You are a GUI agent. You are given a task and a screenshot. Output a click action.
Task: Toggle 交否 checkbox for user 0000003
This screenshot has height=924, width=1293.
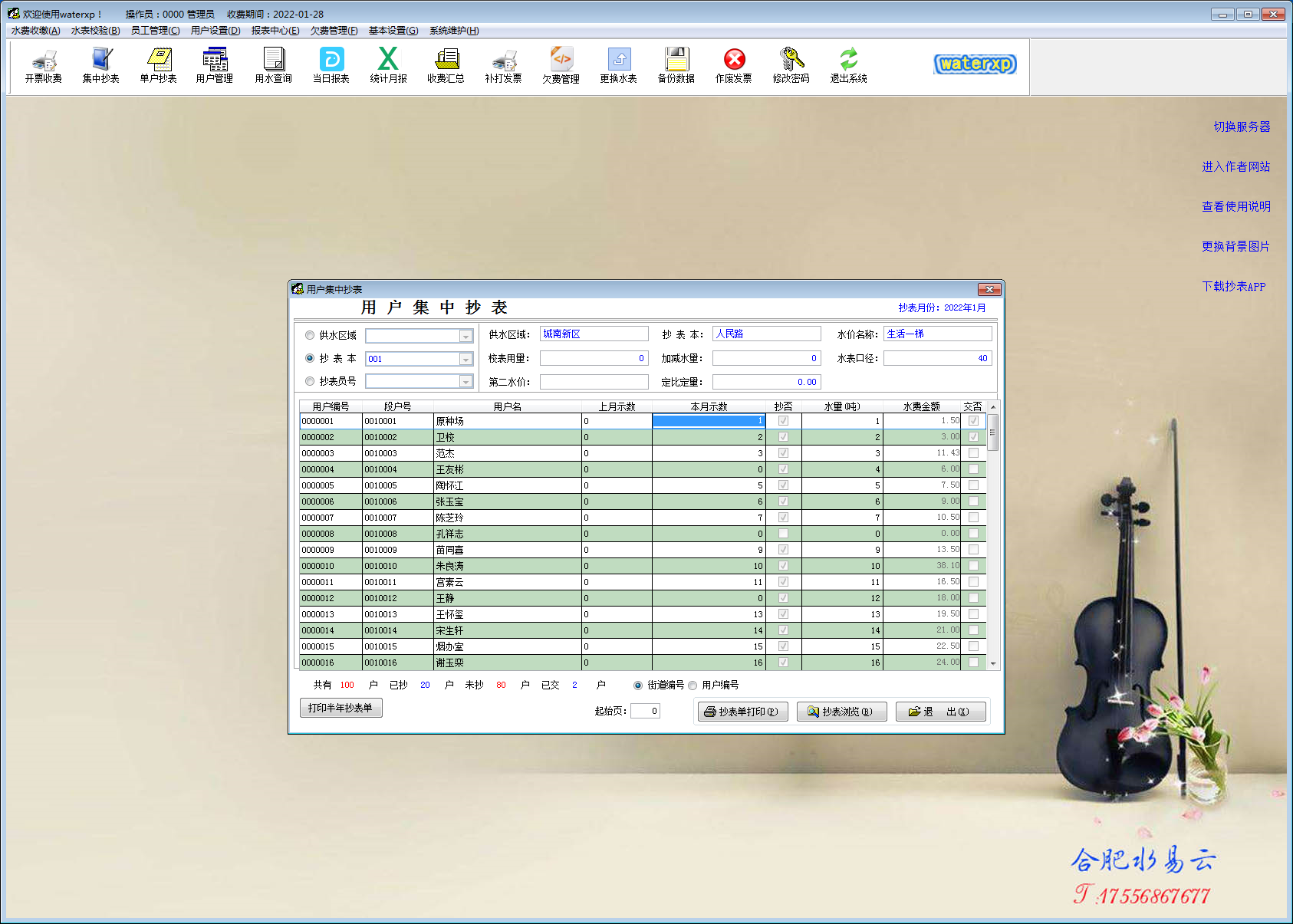(x=973, y=453)
